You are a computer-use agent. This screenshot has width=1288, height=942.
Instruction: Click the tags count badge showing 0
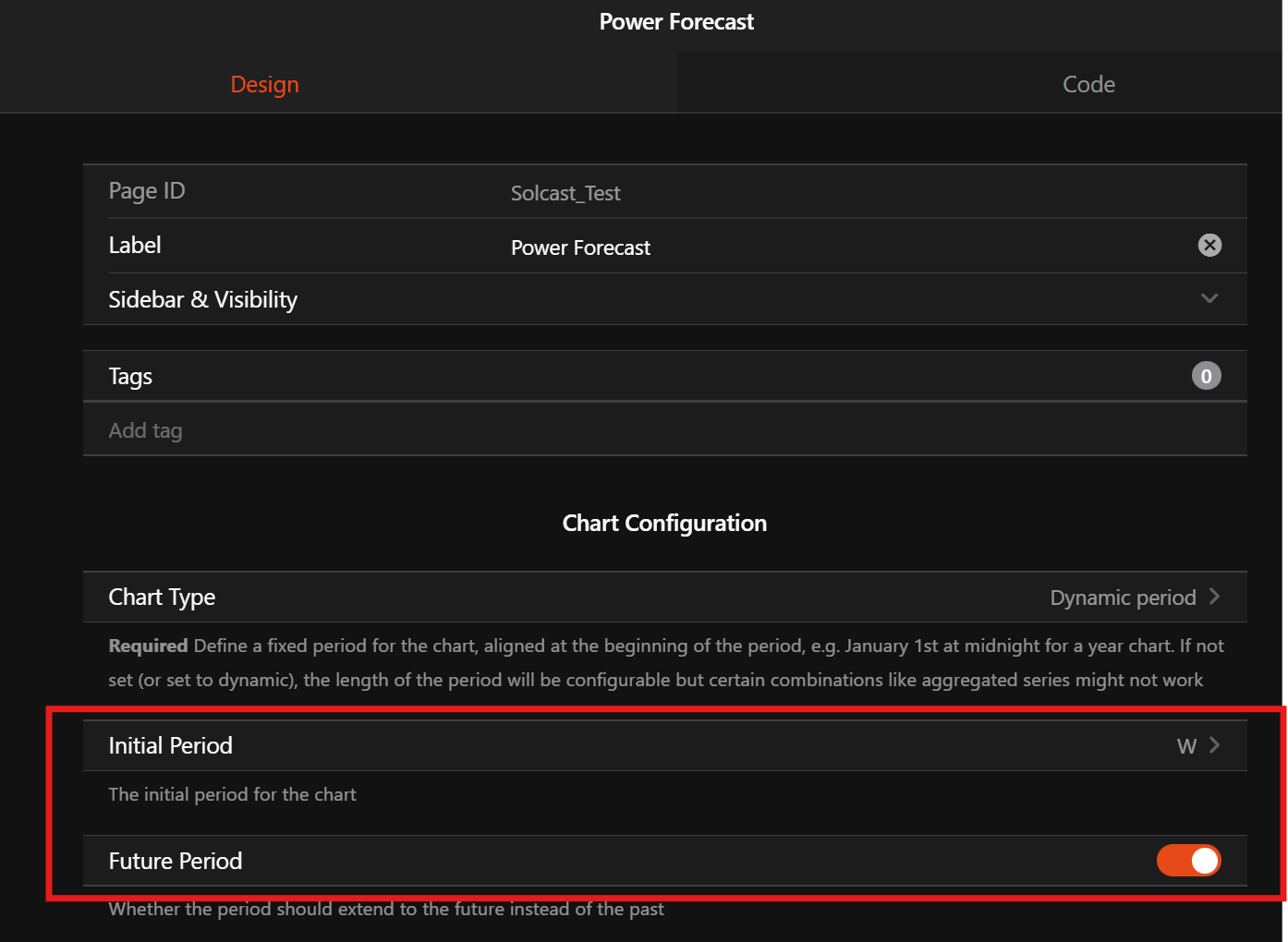coord(1206,376)
